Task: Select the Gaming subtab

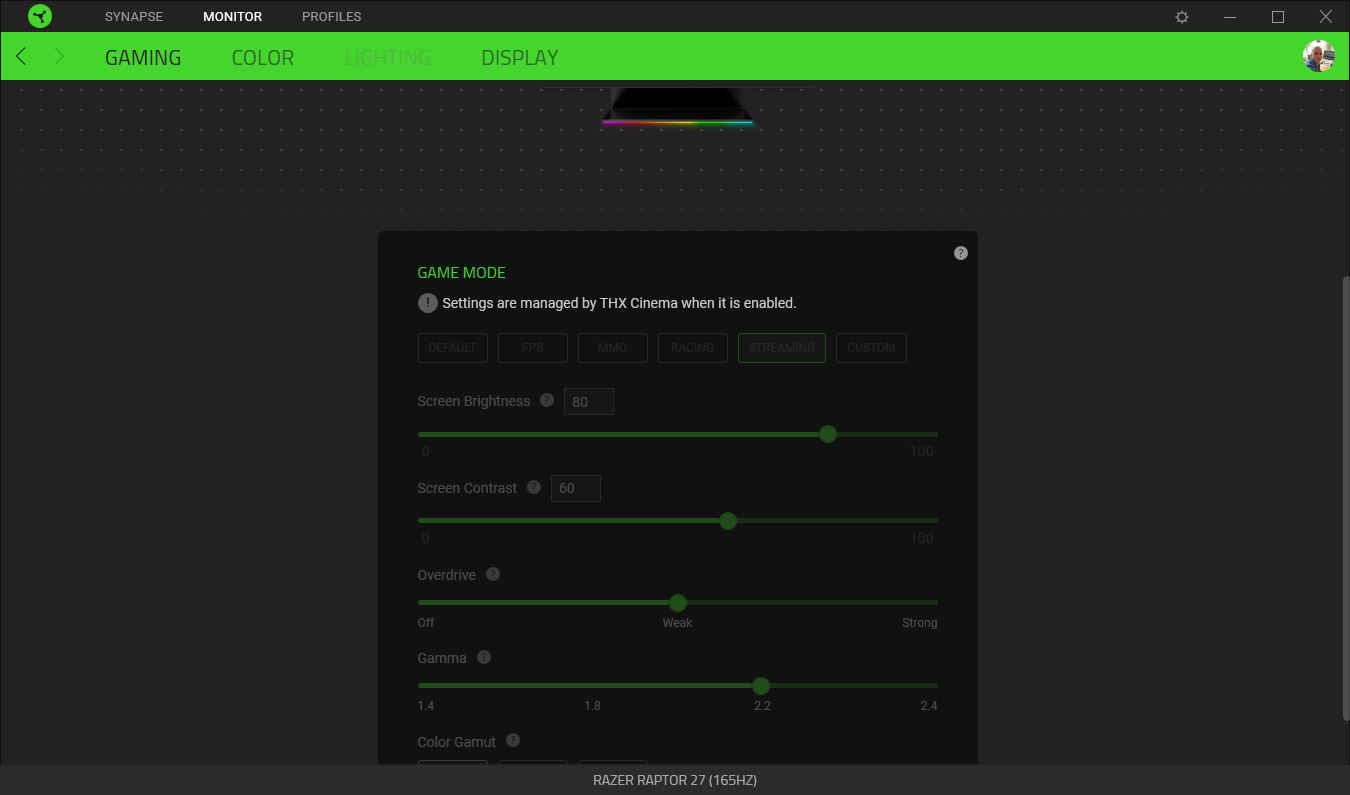Action: tap(143, 57)
